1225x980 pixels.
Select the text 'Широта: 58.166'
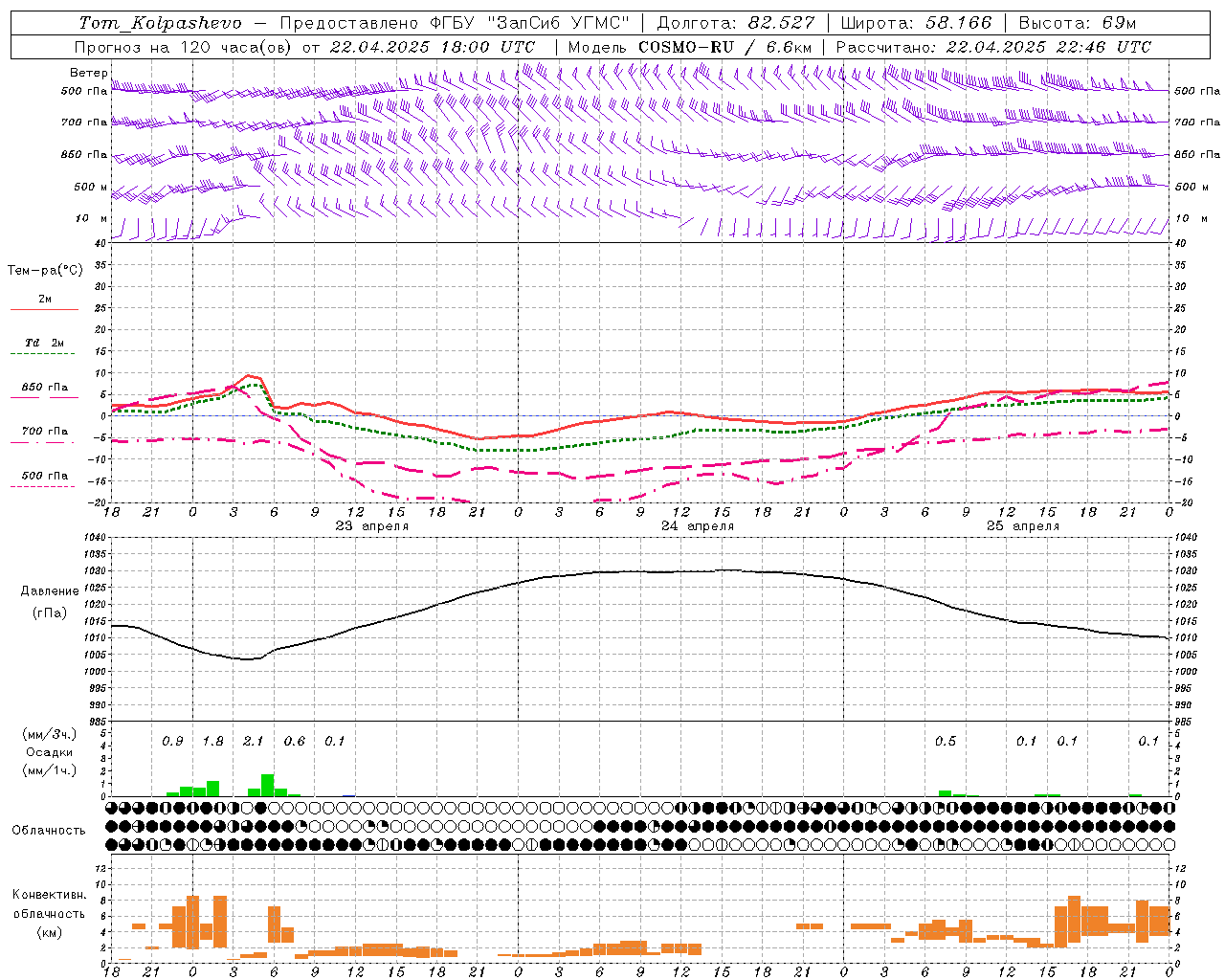(917, 23)
